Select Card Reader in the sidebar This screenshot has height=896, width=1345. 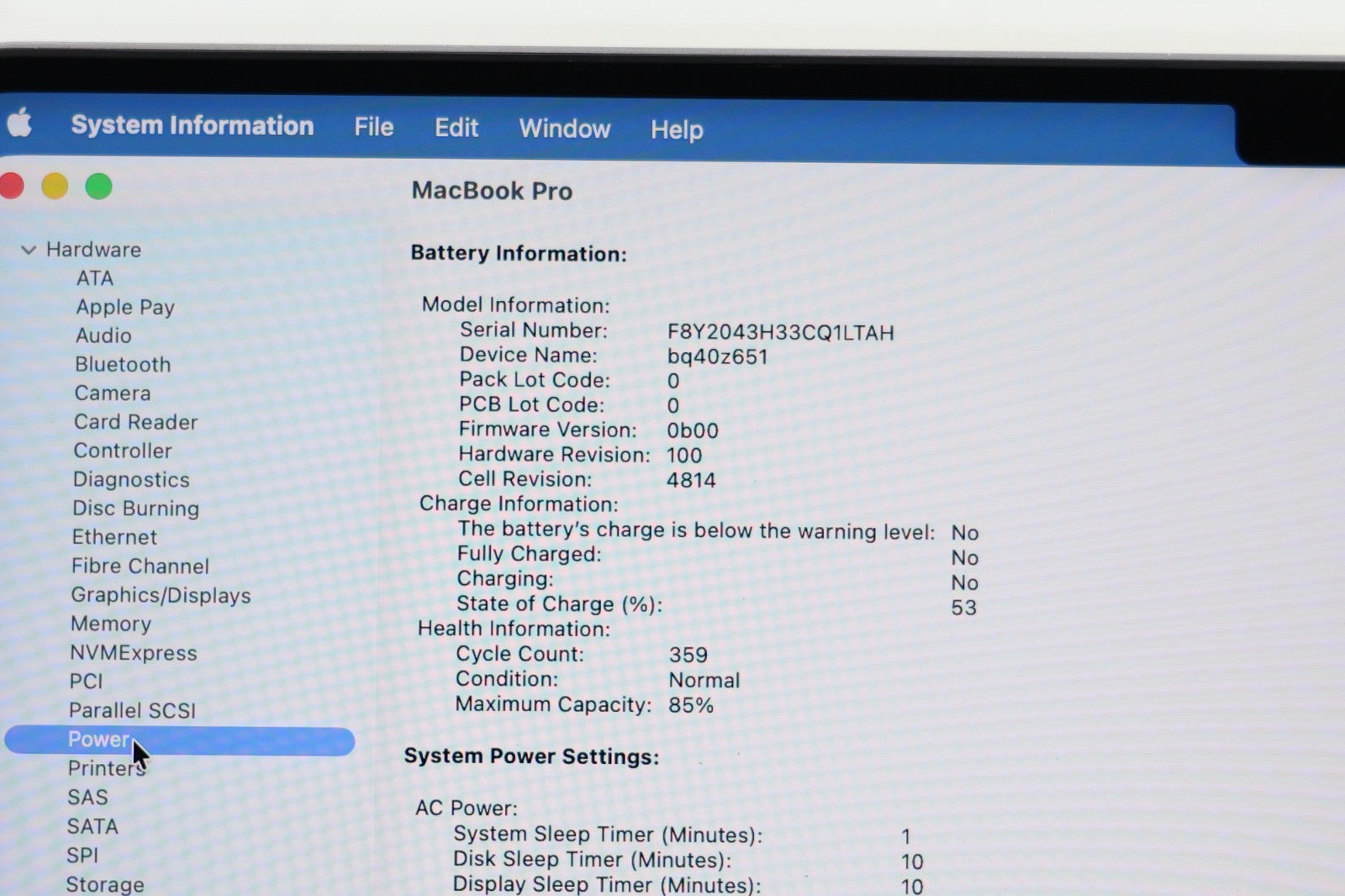coord(135,422)
